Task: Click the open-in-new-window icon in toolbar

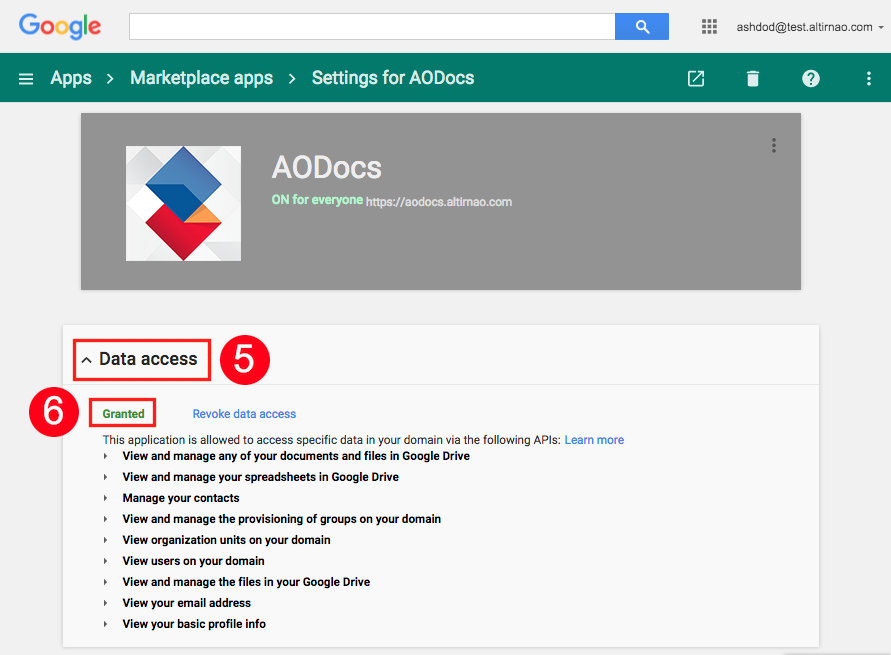Action: [x=696, y=78]
